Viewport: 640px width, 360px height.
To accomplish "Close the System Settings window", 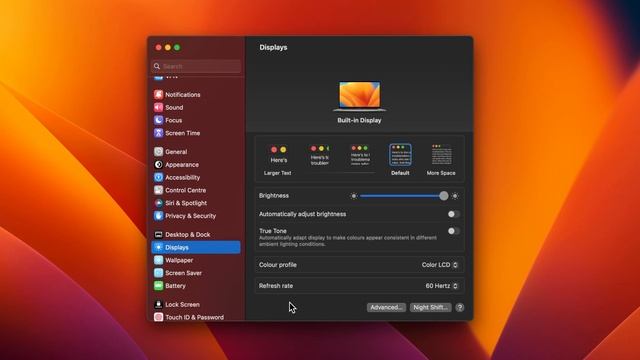I will (158, 47).
